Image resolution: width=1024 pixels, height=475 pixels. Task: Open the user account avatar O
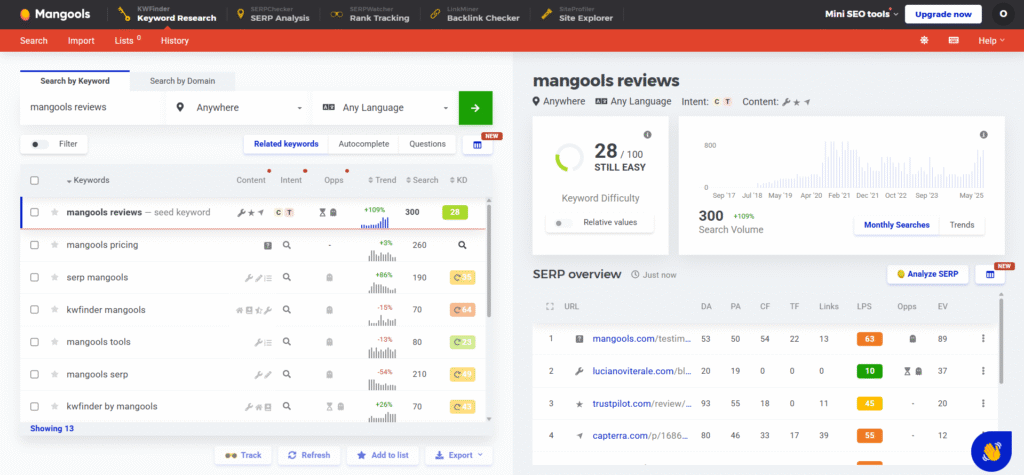pyautogui.click(x=1003, y=14)
